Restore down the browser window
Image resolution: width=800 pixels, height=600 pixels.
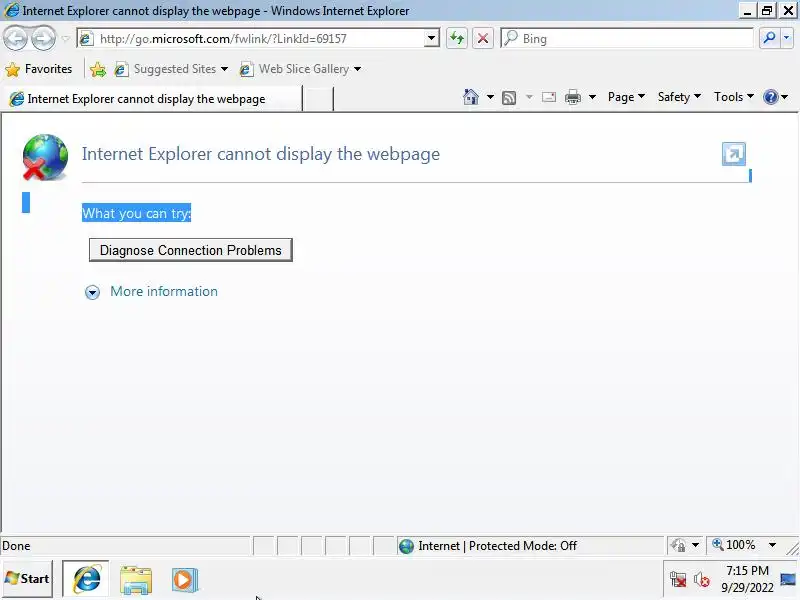[x=766, y=10]
